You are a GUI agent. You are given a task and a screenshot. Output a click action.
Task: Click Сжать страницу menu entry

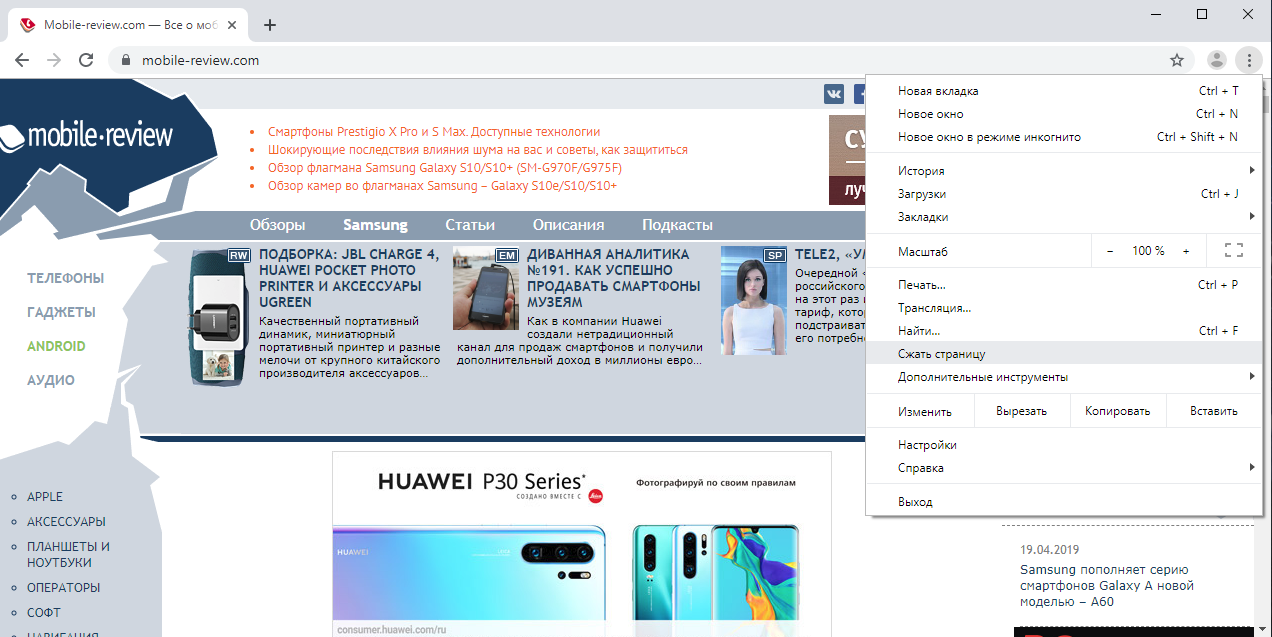(1064, 354)
